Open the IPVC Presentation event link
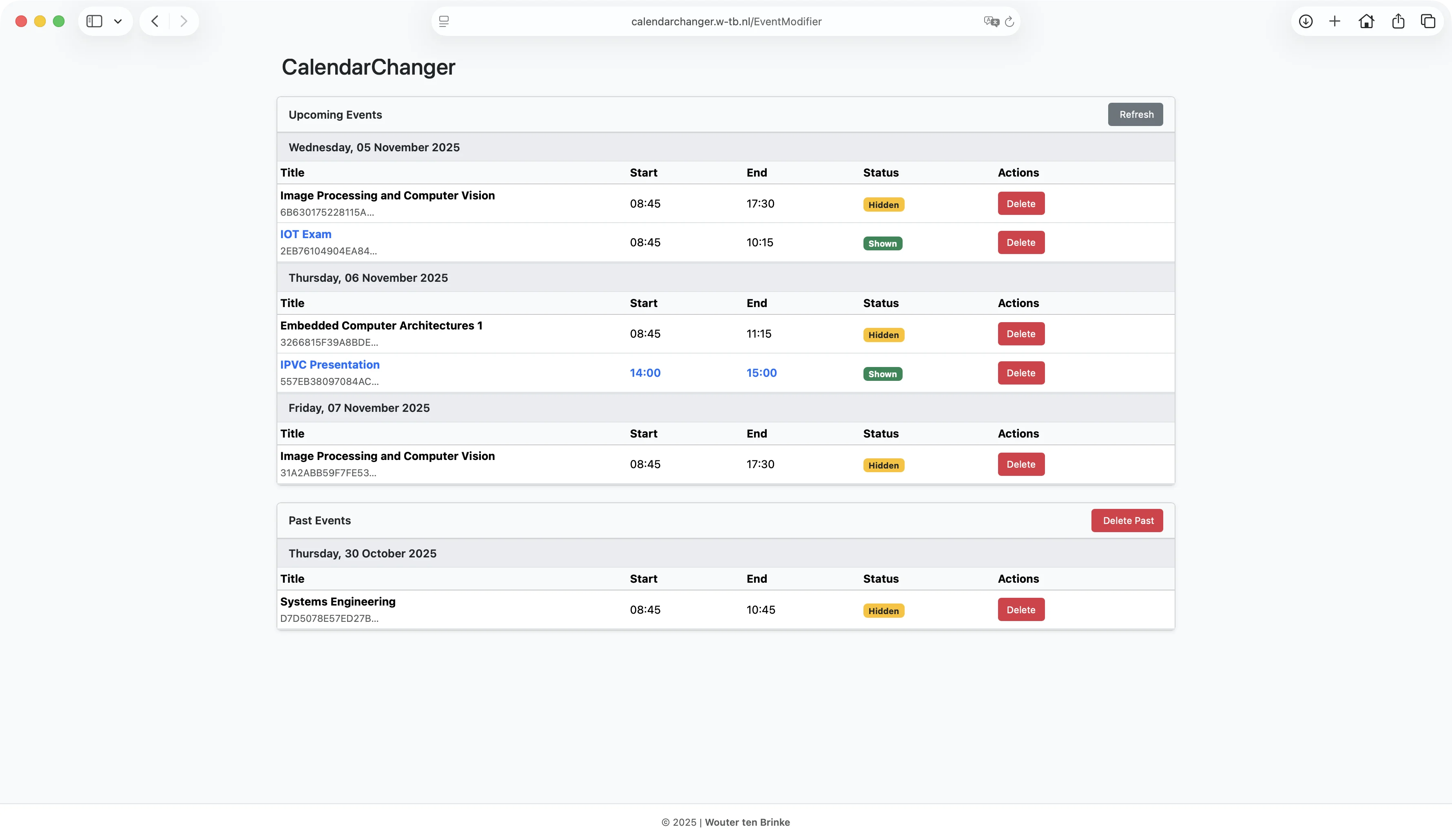This screenshot has width=1452, height=840. coord(330,365)
